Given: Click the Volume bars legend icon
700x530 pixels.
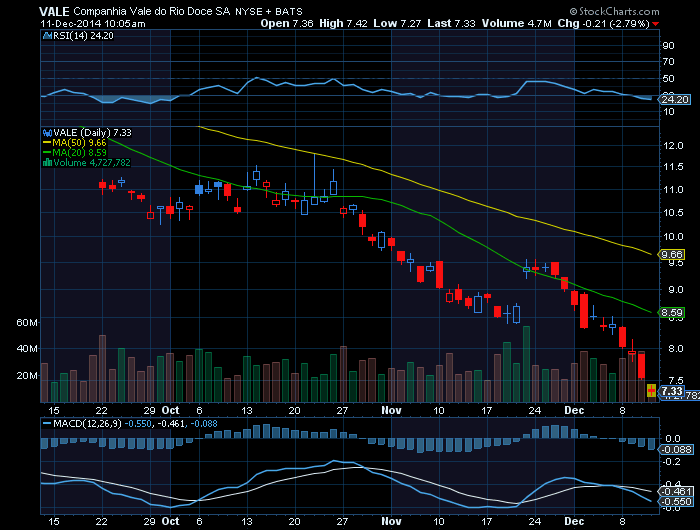Looking at the screenshot, I should [x=47, y=163].
